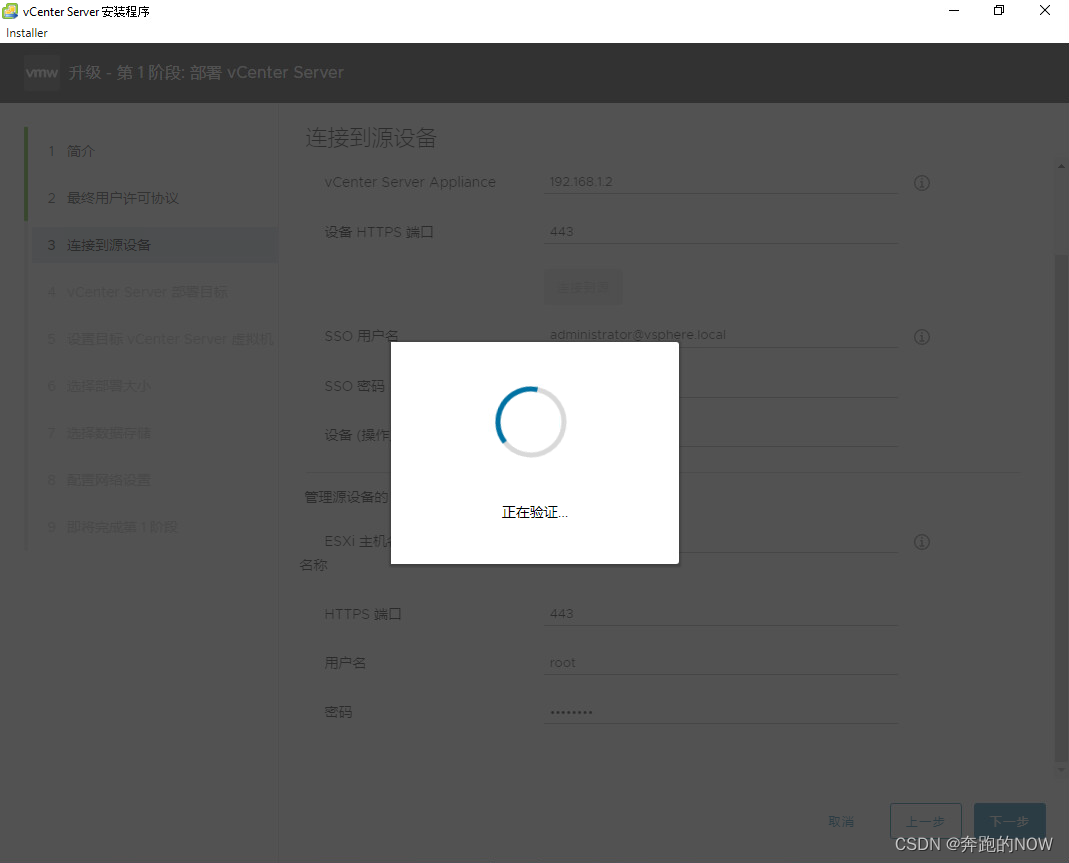Click the vCenter Server installer title bar icon
Image resolution: width=1069 pixels, height=863 pixels.
(x=10, y=11)
